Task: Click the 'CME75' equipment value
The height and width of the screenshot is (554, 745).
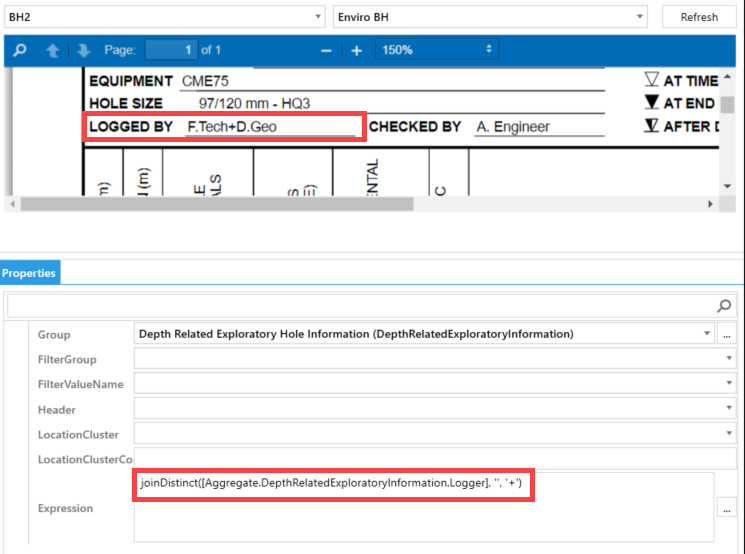Action: [x=205, y=81]
